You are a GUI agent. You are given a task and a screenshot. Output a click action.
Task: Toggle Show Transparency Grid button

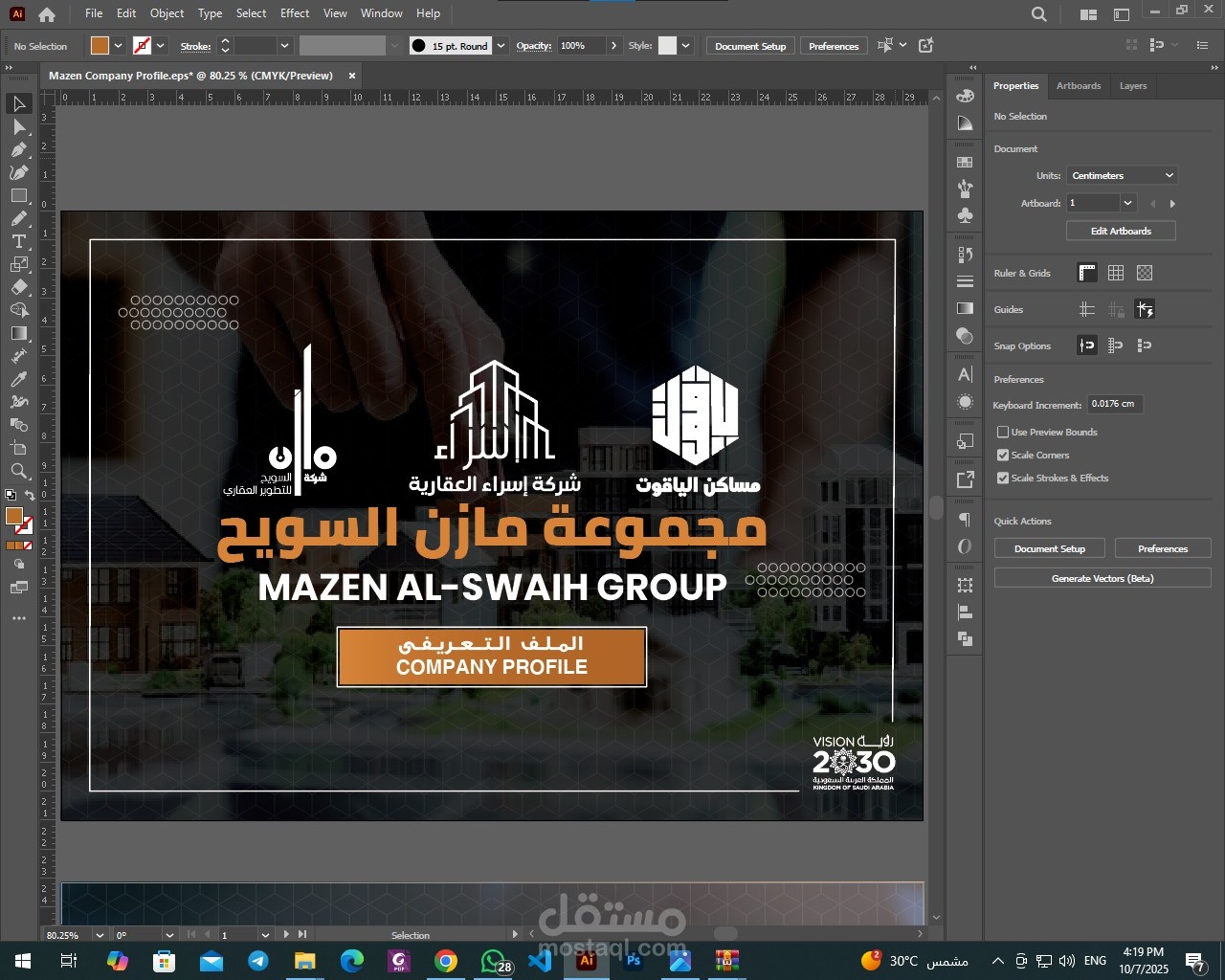coord(1145,273)
